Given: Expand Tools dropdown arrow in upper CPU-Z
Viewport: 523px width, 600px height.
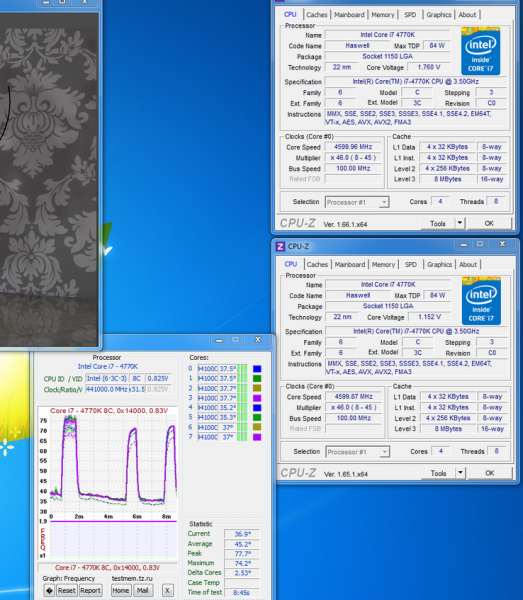Looking at the screenshot, I should tap(459, 223).
